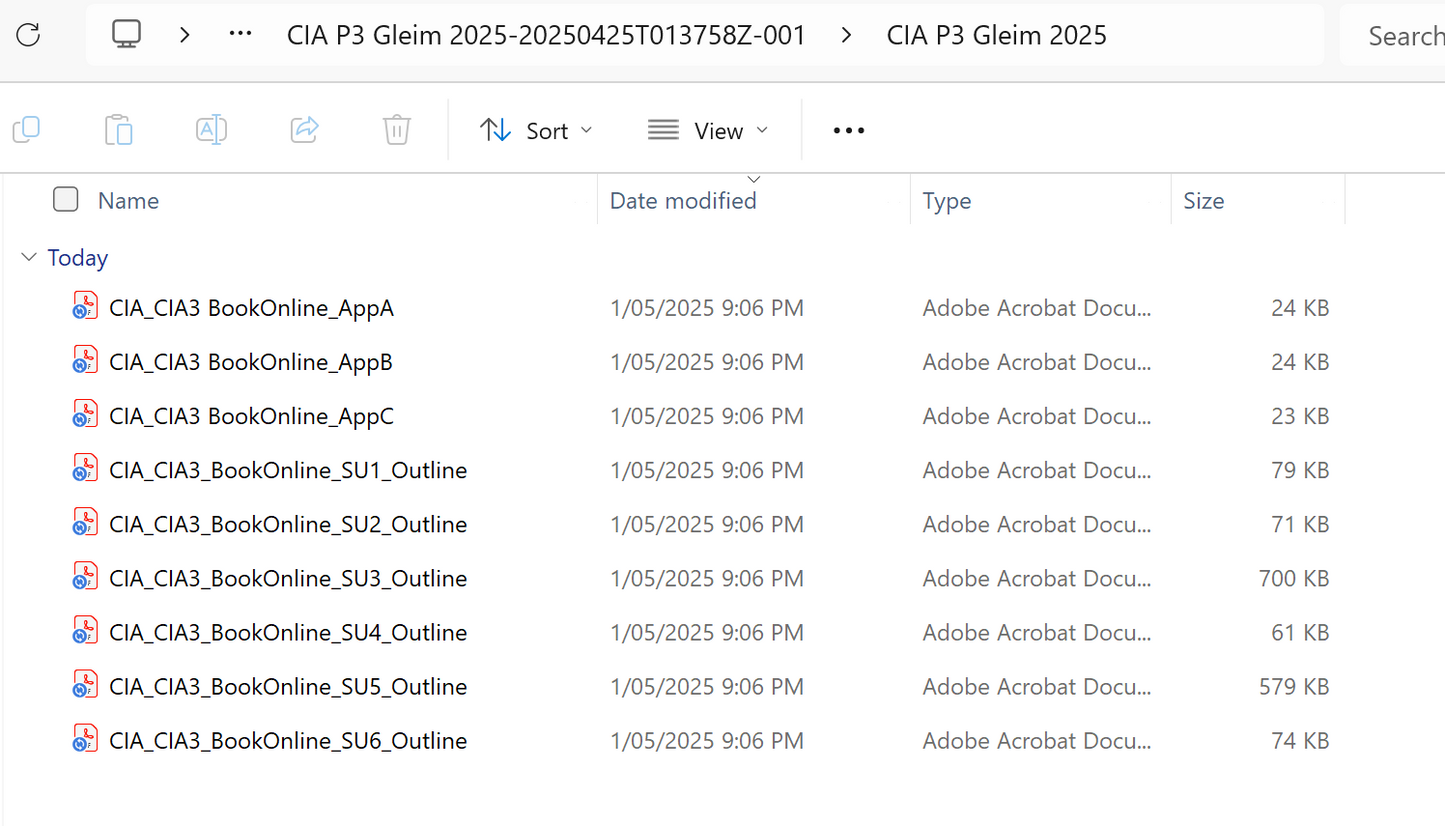Click the Copy icon on the toolbar
Image resolution: width=1445 pixels, height=826 pixels.
pyautogui.click(x=27, y=129)
